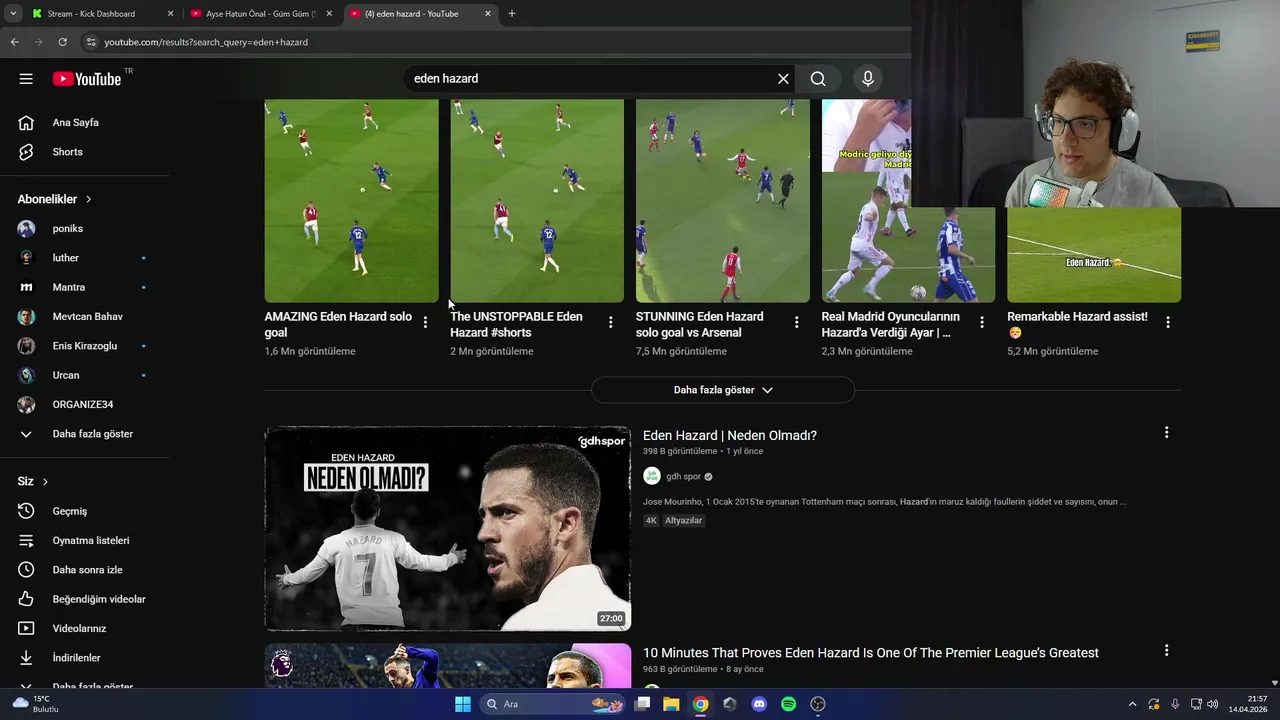Click the Eden Hazard | Neden Olmadı? title
1280x720 pixels.
(730, 436)
